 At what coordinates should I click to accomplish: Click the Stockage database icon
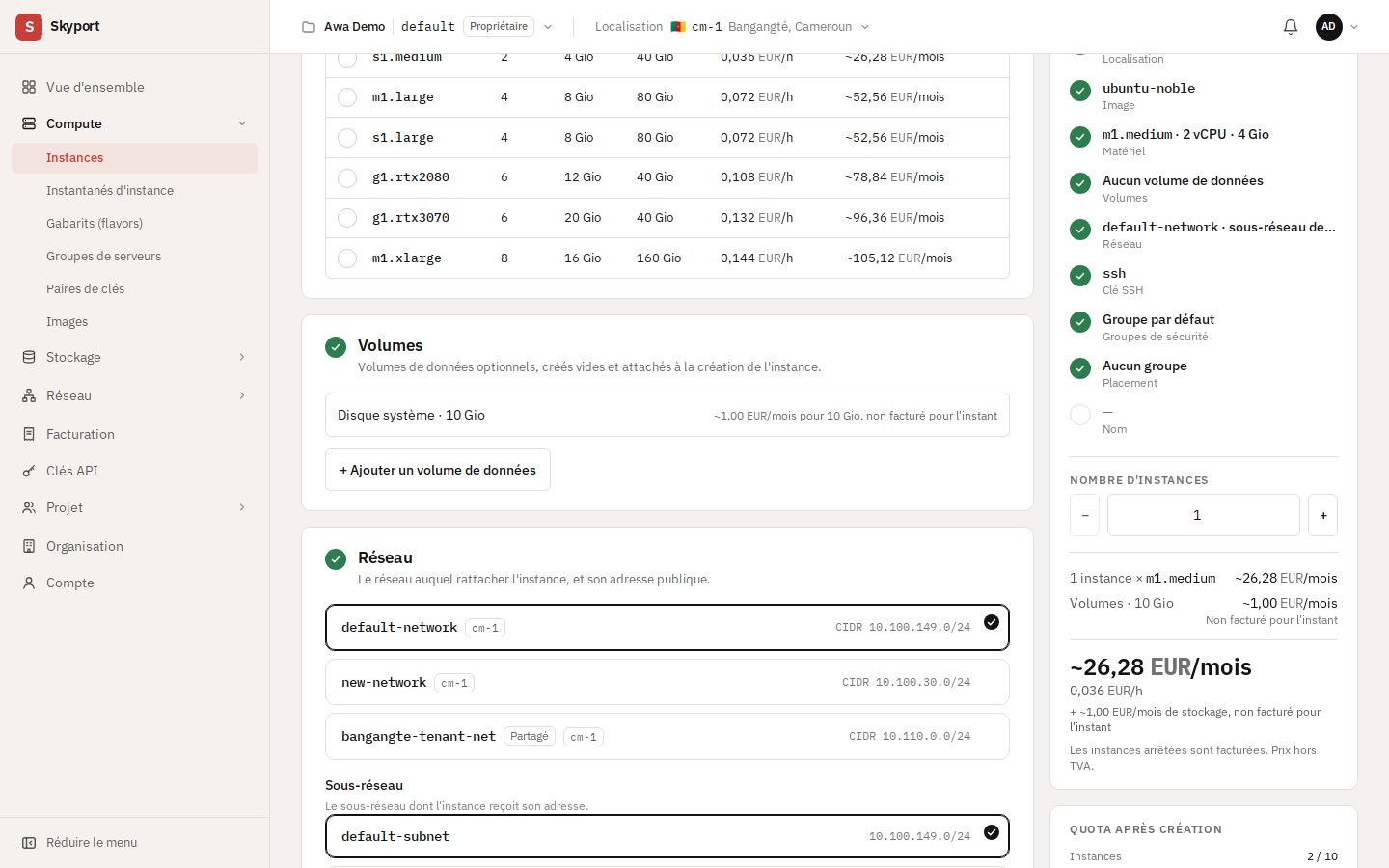point(29,357)
